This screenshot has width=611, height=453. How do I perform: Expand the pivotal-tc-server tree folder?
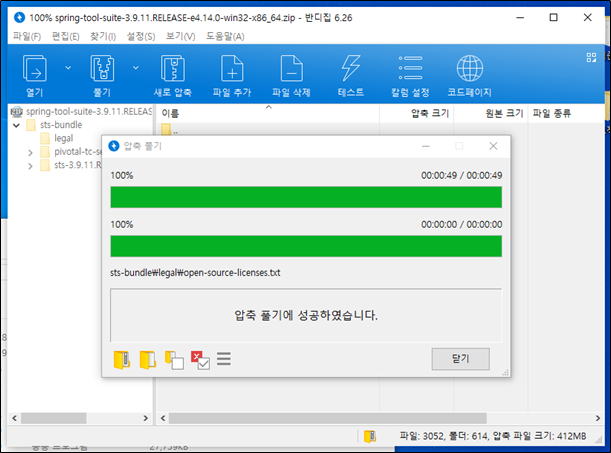pyautogui.click(x=30, y=153)
